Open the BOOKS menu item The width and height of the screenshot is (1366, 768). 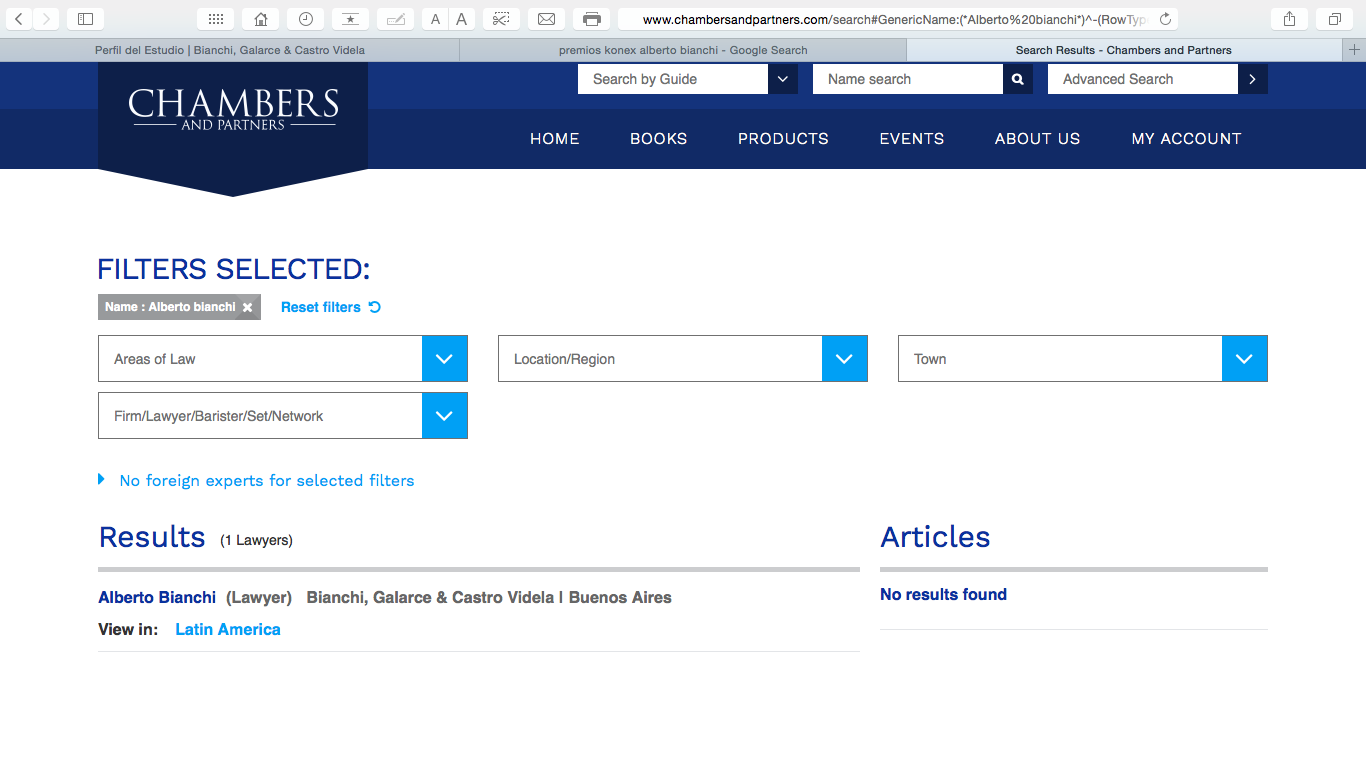point(659,139)
